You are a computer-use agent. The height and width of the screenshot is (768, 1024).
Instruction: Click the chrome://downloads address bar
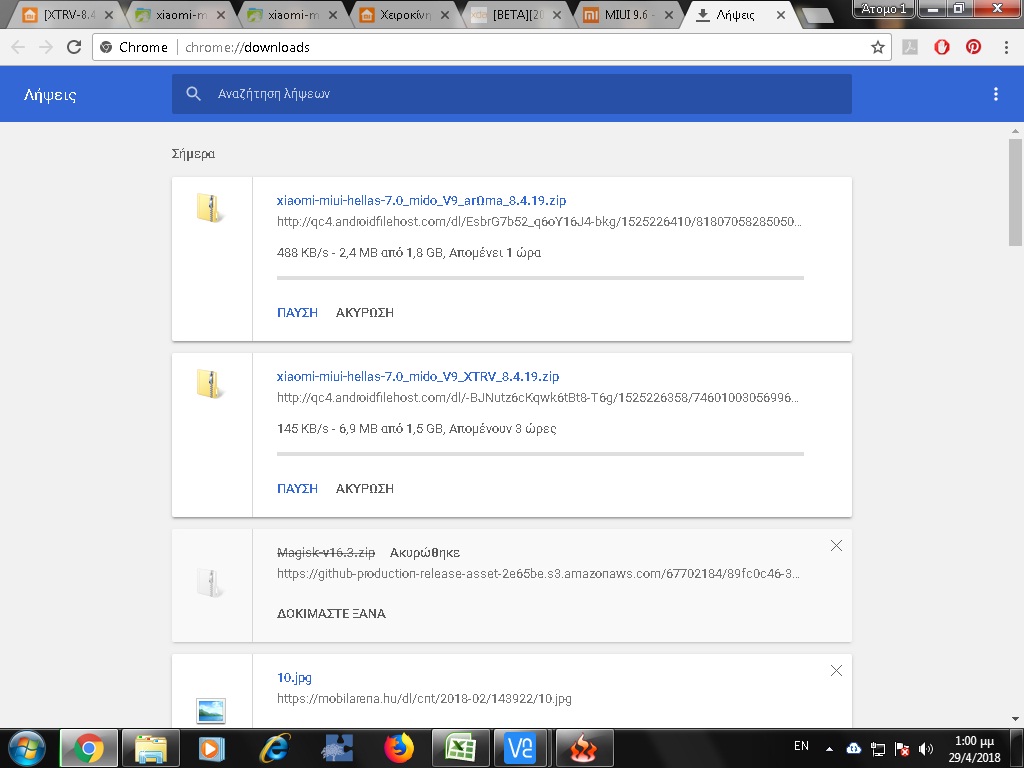coord(500,47)
